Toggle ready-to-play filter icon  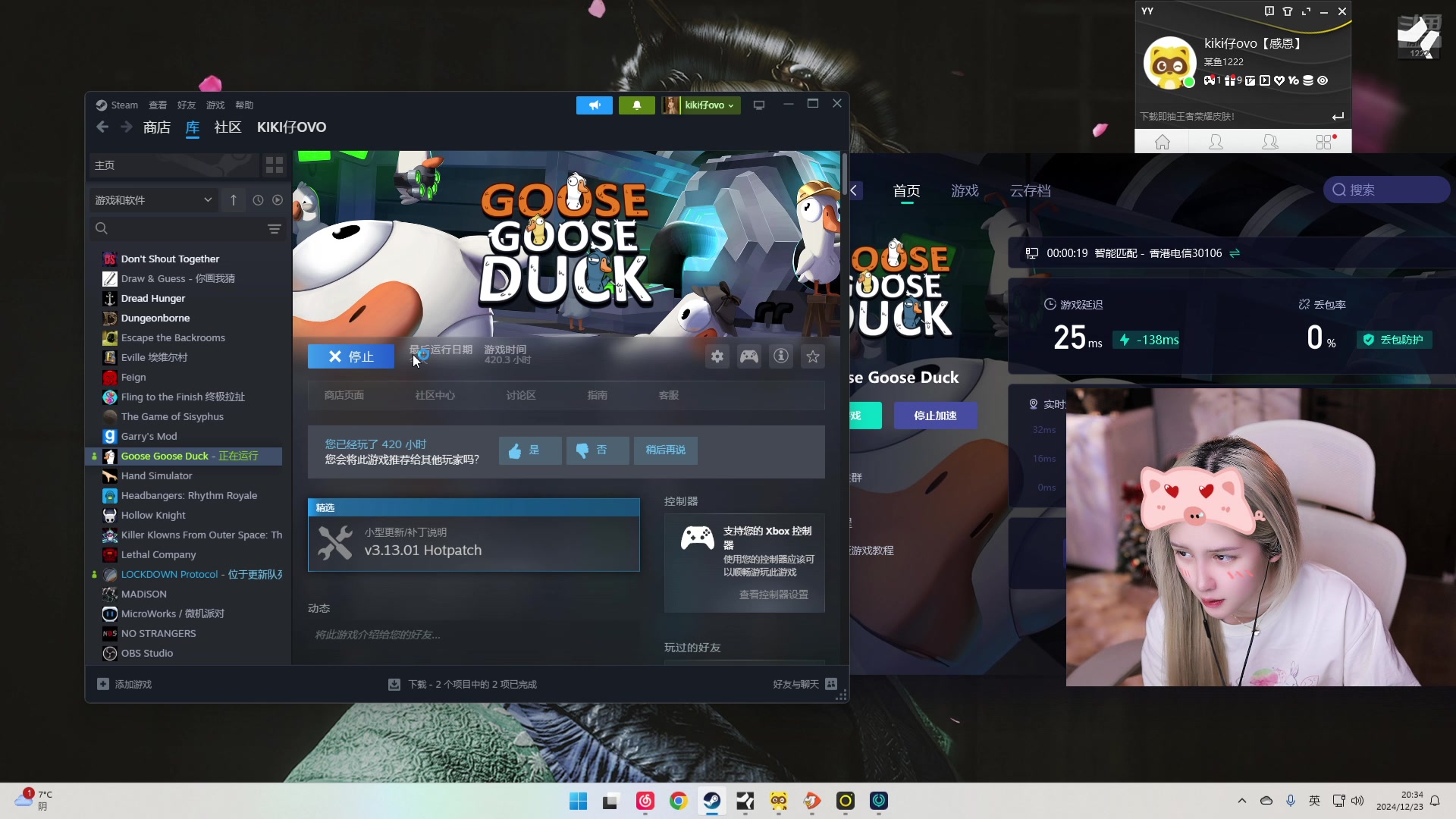coord(278,200)
